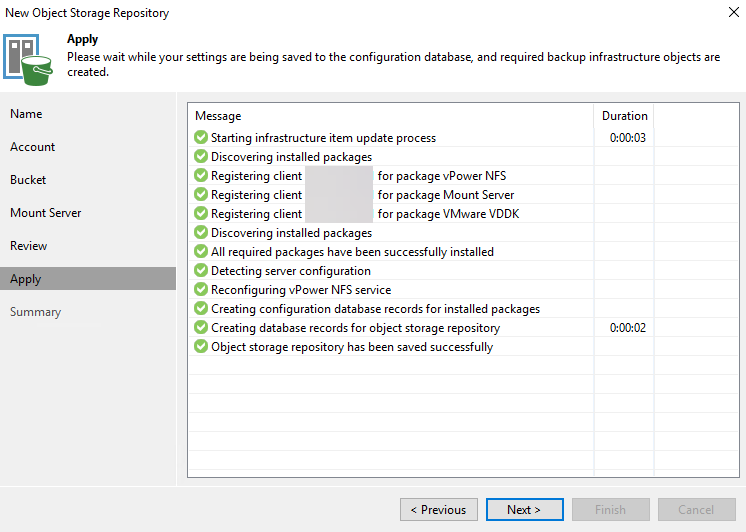Click green check beside Starting infrastructure item update
The image size is (746, 532).
pyautogui.click(x=201, y=138)
